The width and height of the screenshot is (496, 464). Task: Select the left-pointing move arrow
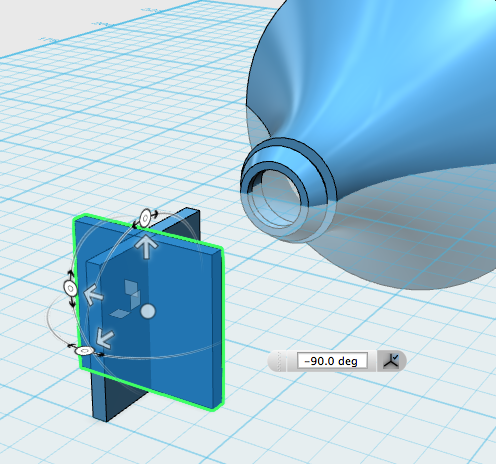point(94,294)
